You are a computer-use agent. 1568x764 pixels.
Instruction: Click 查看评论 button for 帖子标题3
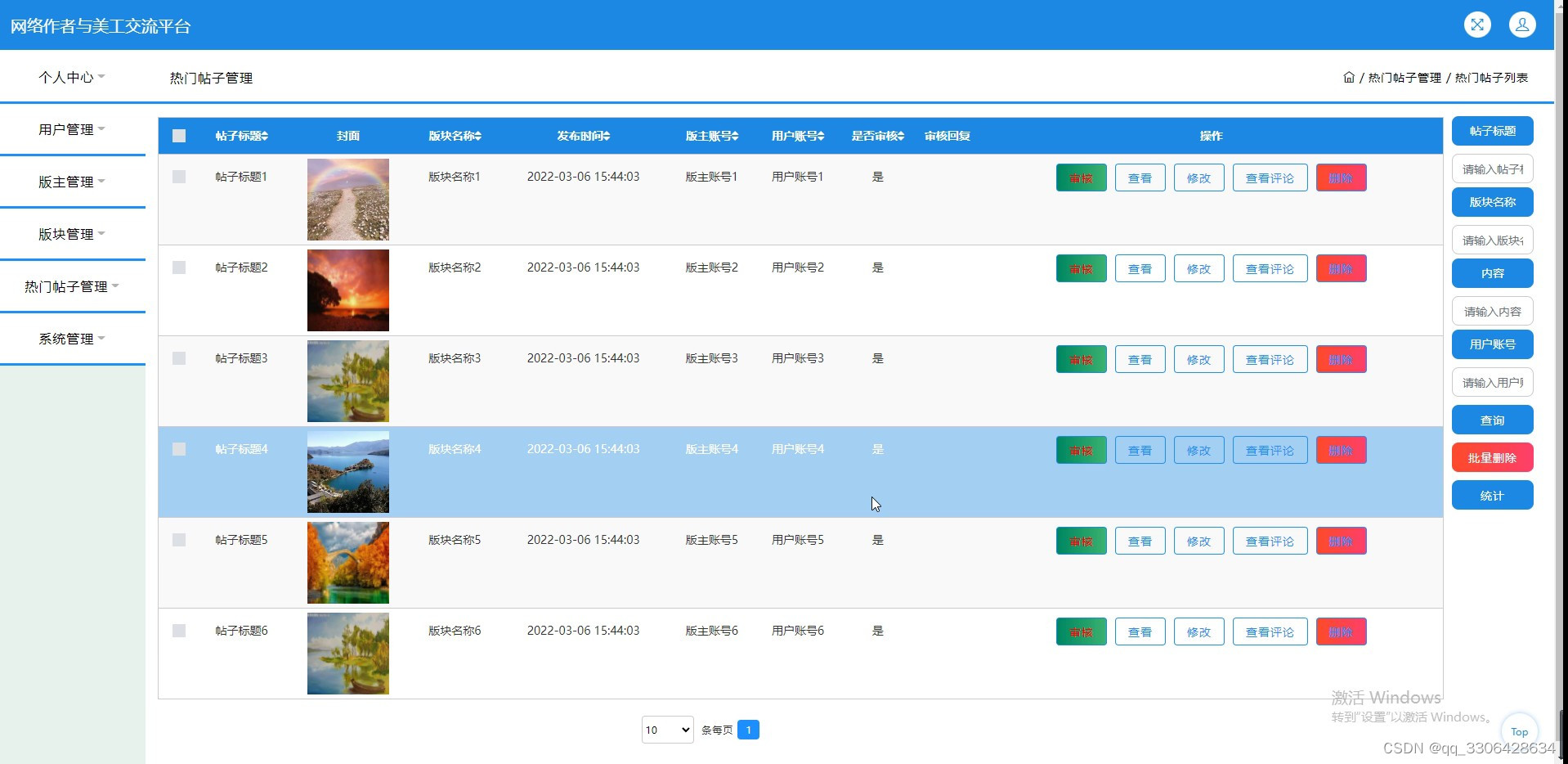pyautogui.click(x=1270, y=359)
